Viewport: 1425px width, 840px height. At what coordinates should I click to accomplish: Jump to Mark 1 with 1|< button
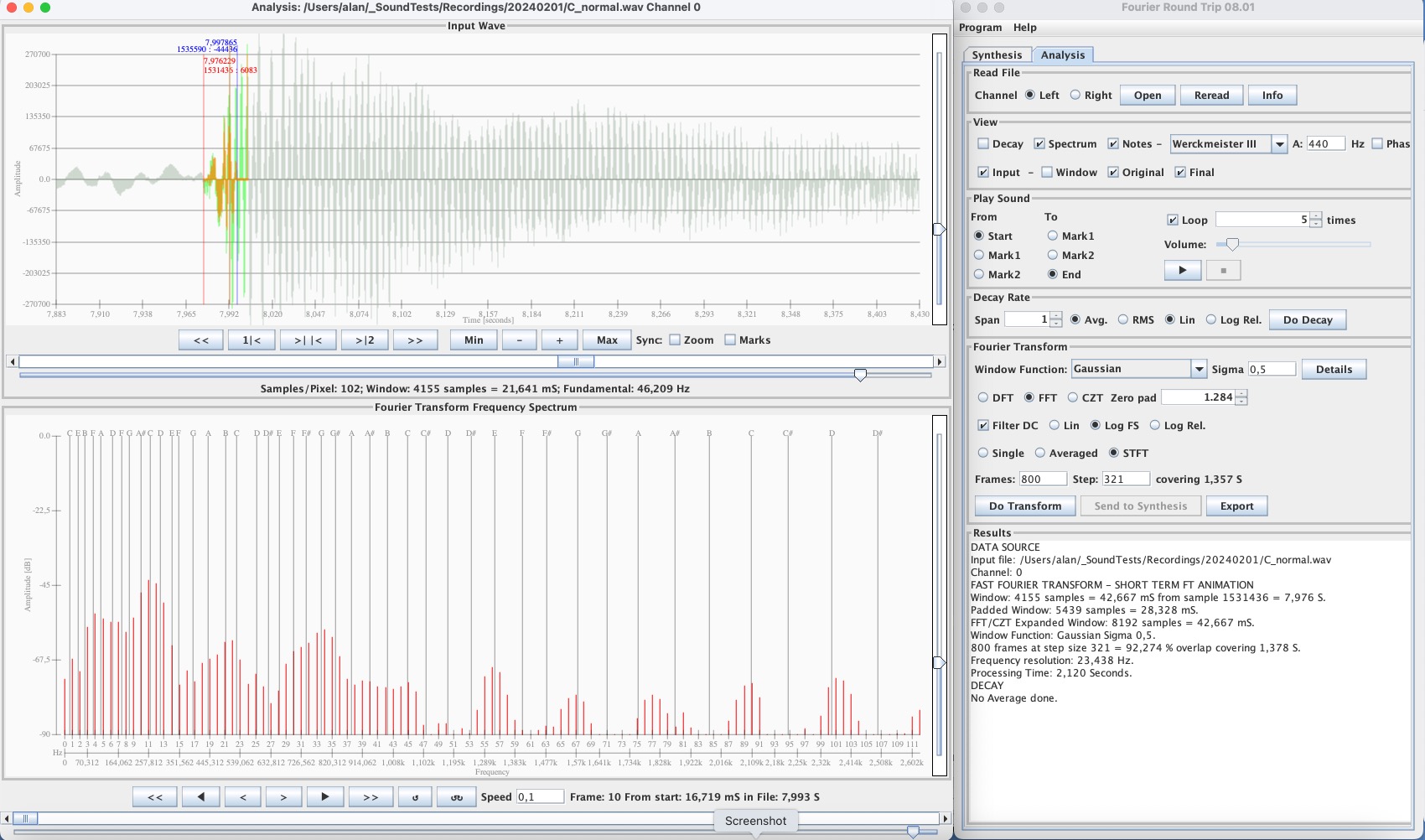(x=251, y=340)
